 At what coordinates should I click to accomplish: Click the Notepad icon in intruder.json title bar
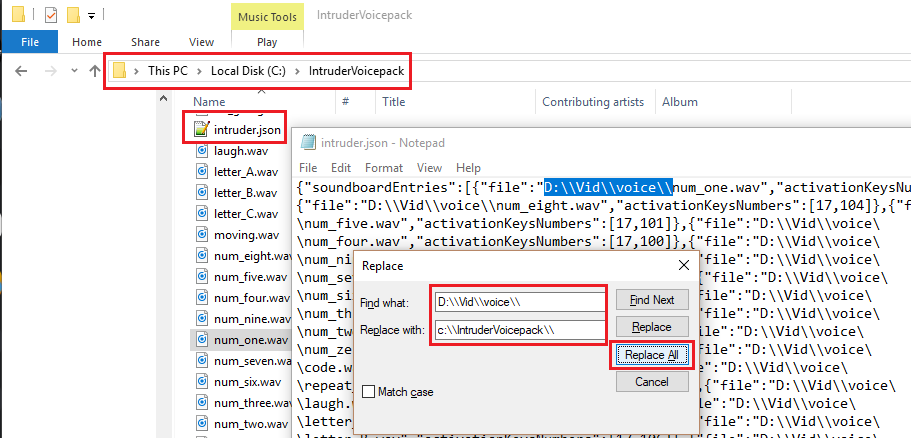tap(309, 141)
